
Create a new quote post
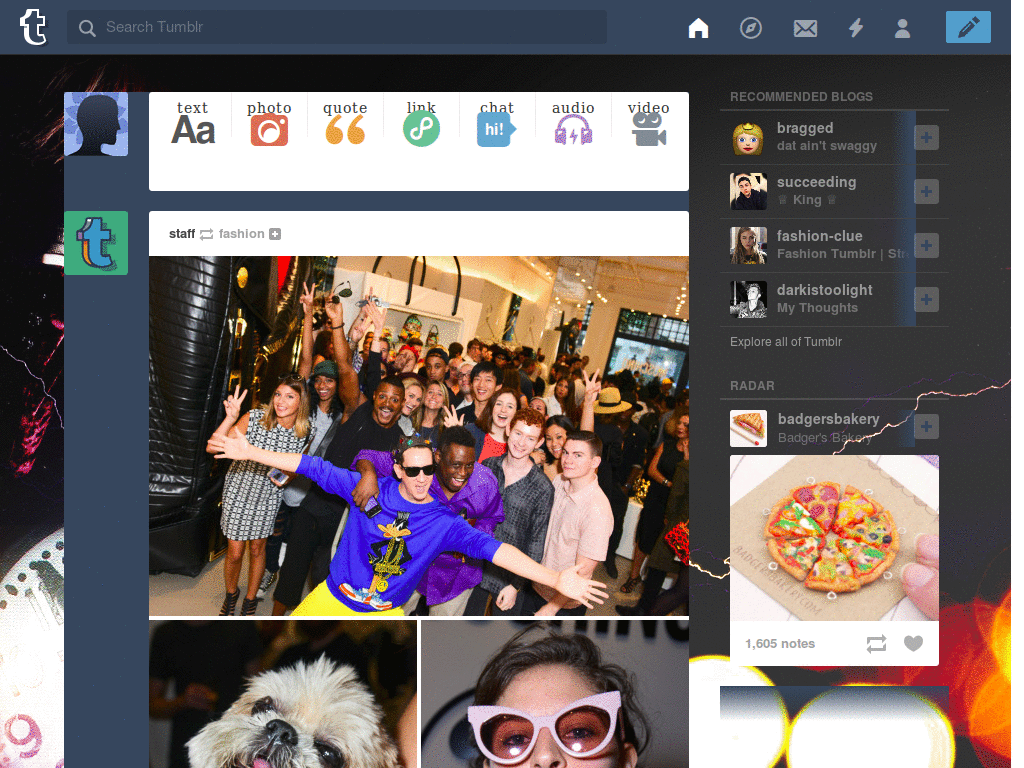345,123
